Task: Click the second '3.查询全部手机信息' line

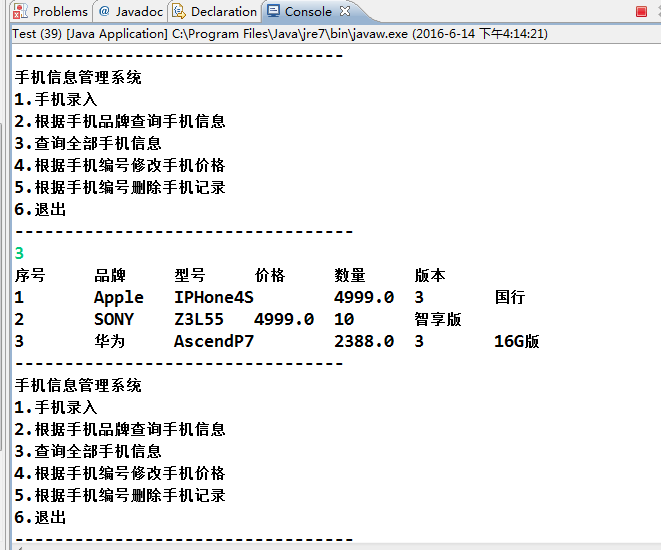Action: click(x=88, y=451)
